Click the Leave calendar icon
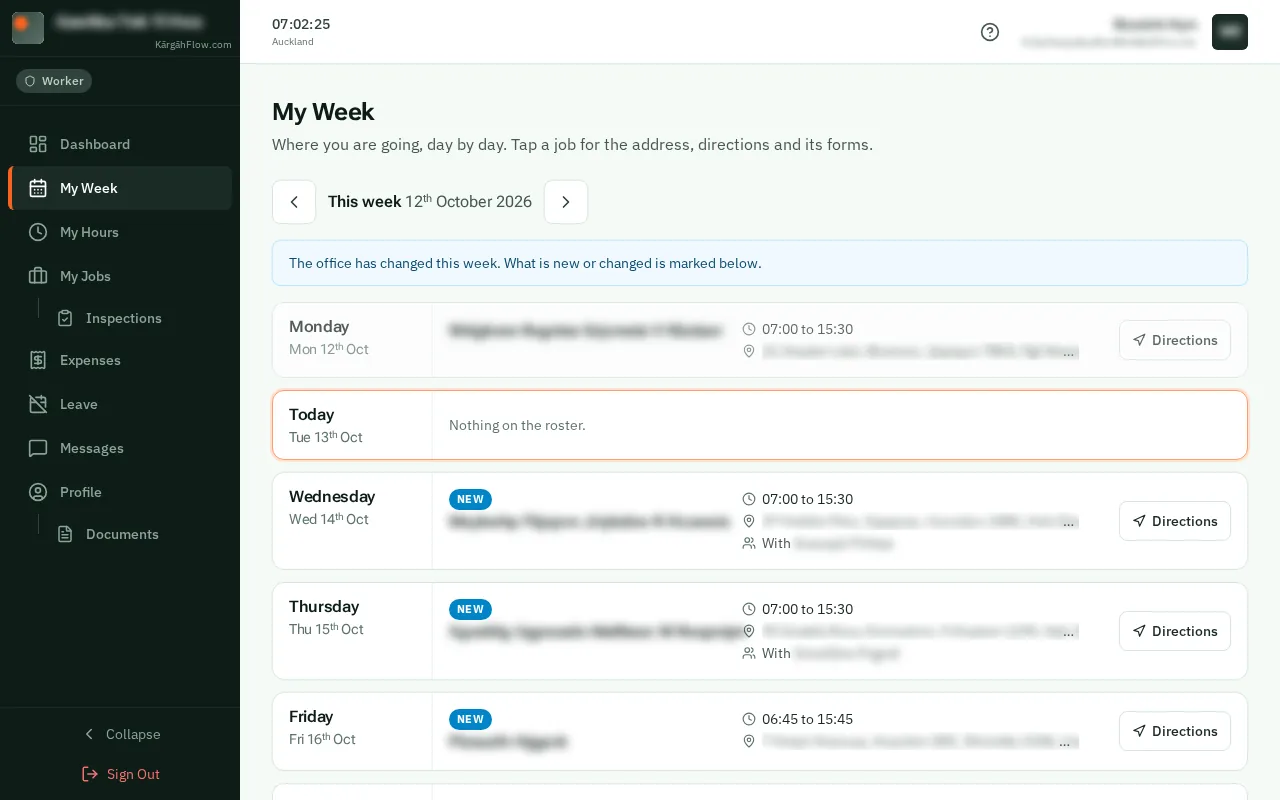Viewport: 1280px width, 800px height. (38, 404)
